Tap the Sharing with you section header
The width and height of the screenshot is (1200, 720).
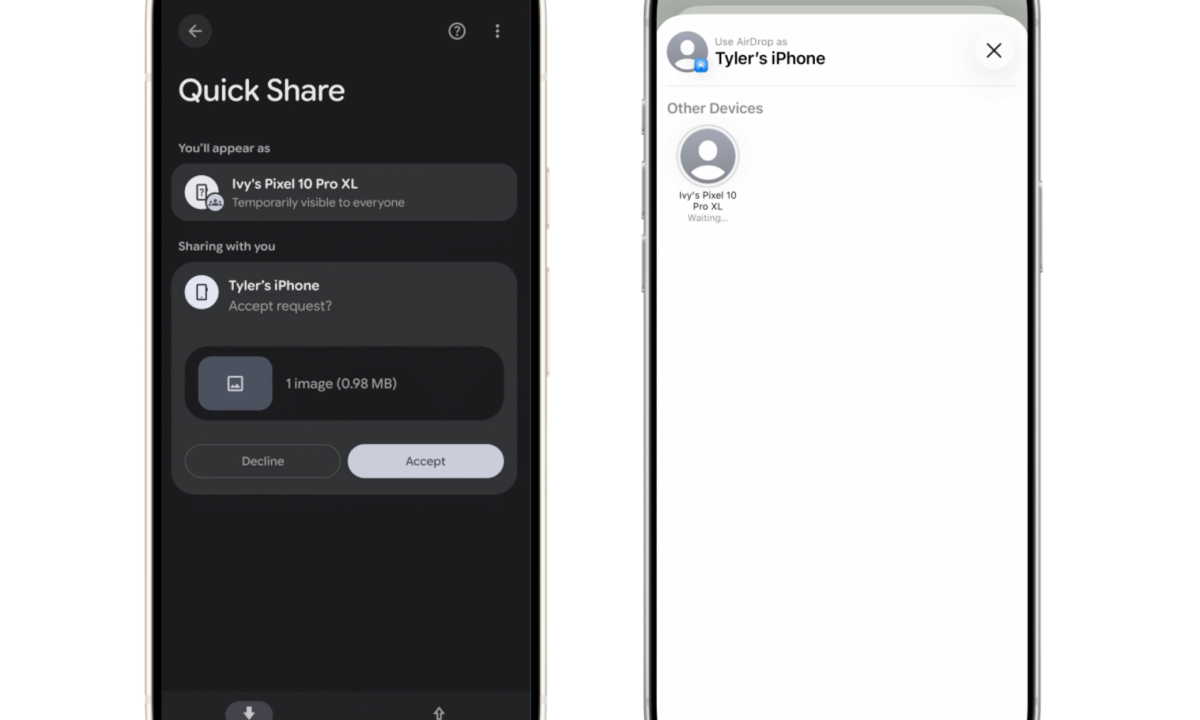click(226, 246)
